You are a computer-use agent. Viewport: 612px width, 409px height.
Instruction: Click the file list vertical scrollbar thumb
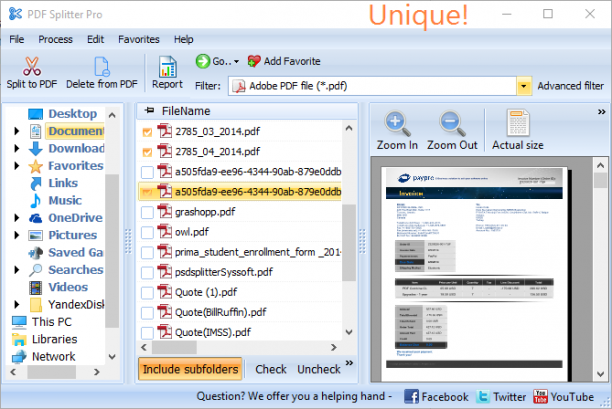pos(349,242)
